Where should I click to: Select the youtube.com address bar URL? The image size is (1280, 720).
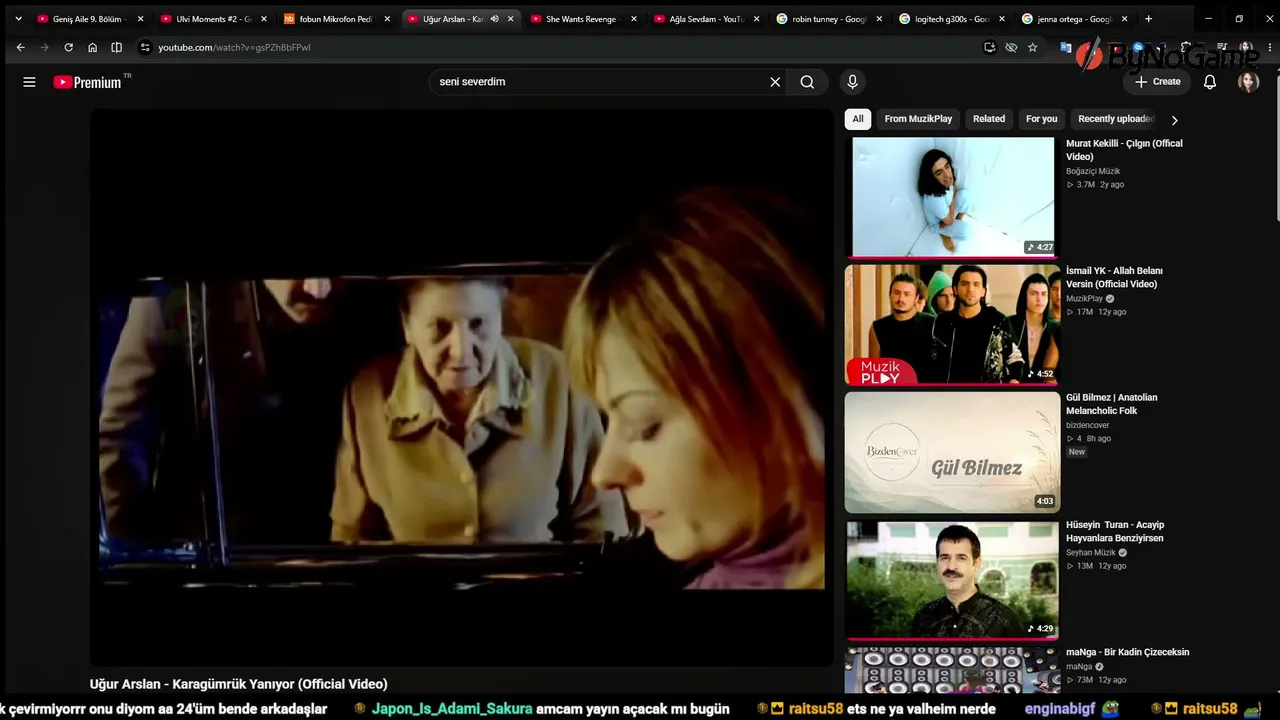[x=234, y=47]
